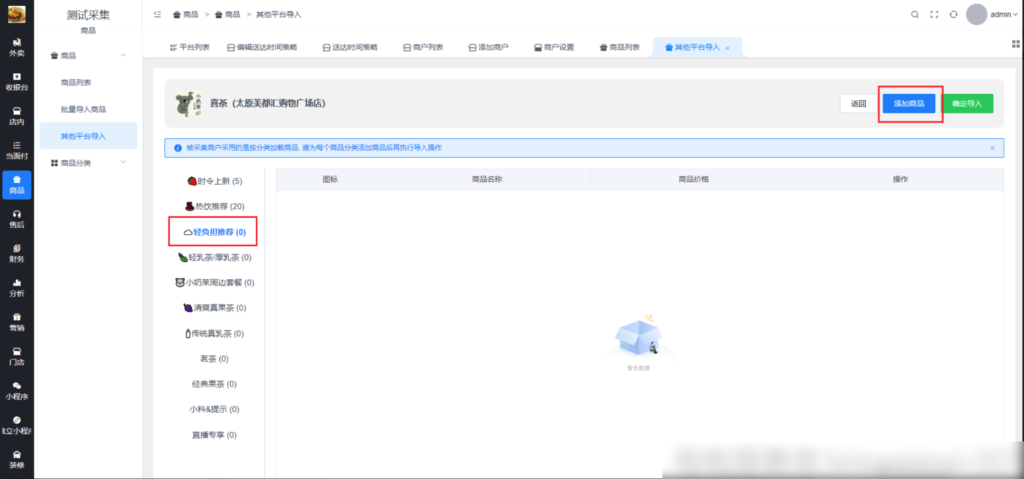Open the 收银台 cashier sidebar icon
Viewport: 1024px width, 479px height.
coord(16,81)
